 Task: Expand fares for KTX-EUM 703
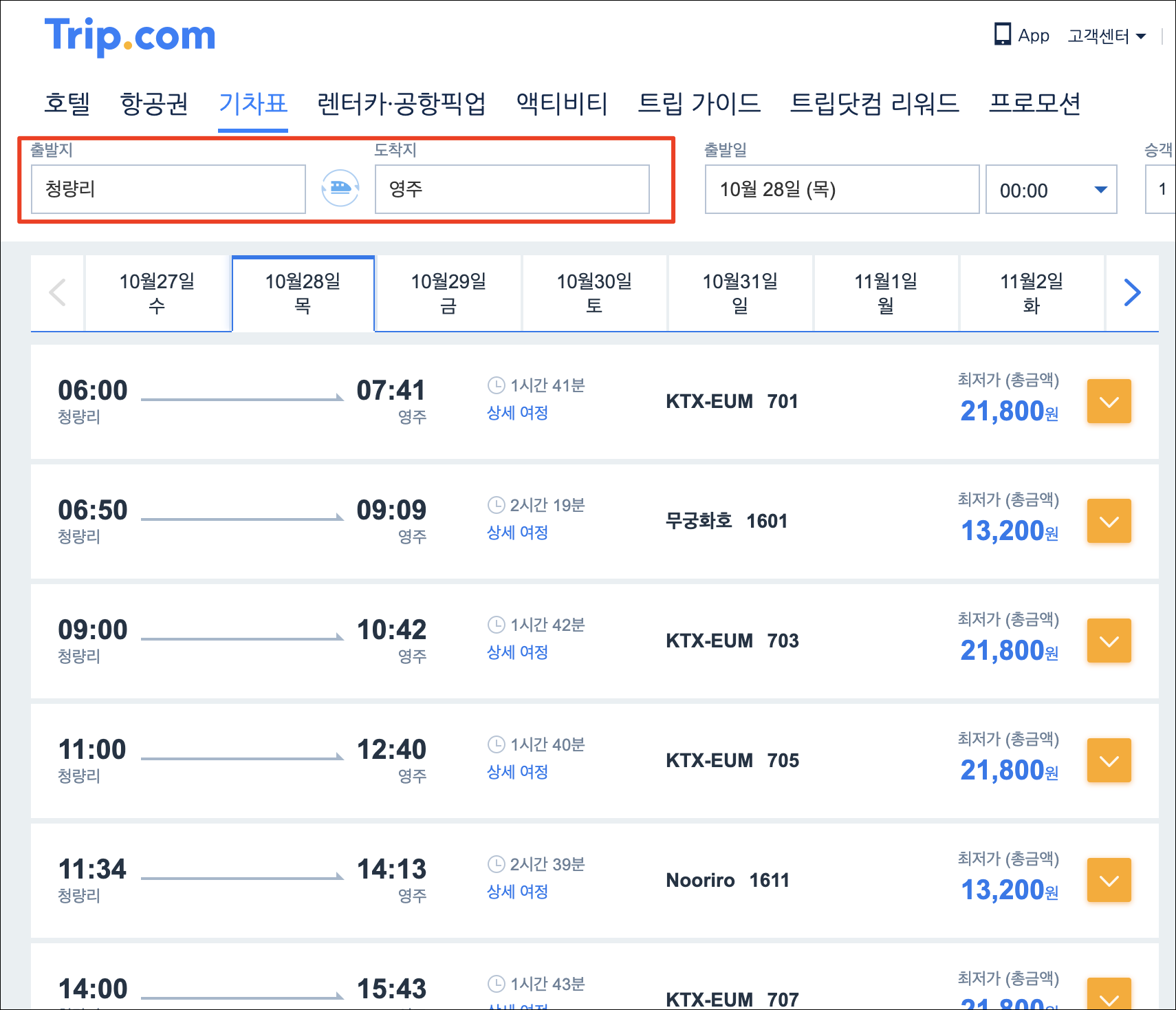tap(1109, 641)
